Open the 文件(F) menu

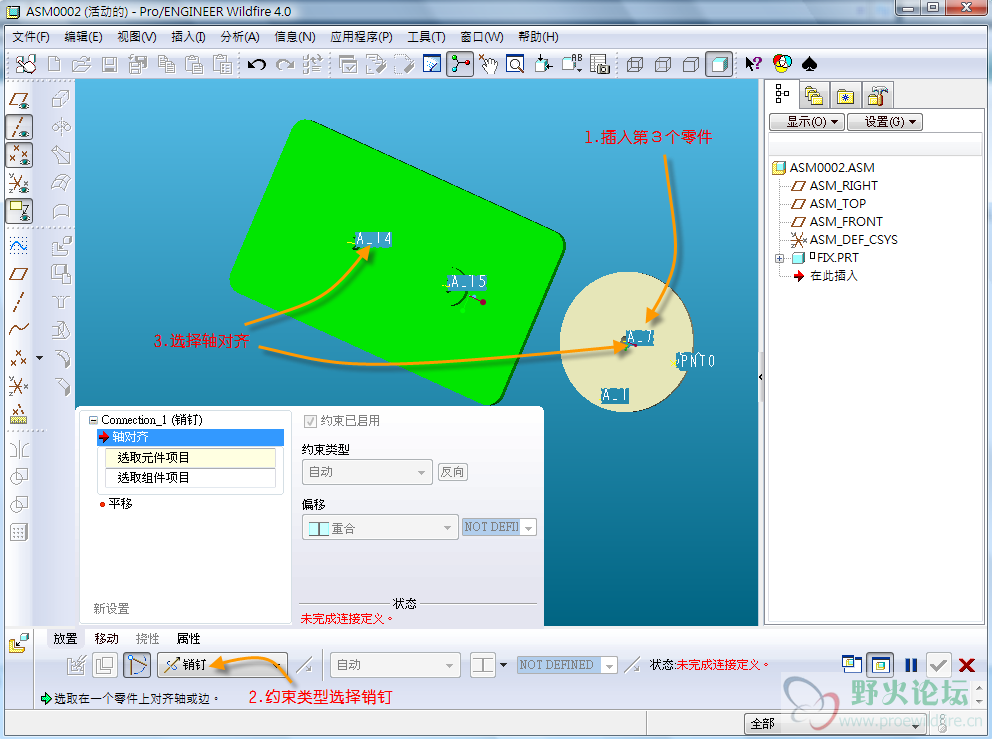pyautogui.click(x=30, y=37)
